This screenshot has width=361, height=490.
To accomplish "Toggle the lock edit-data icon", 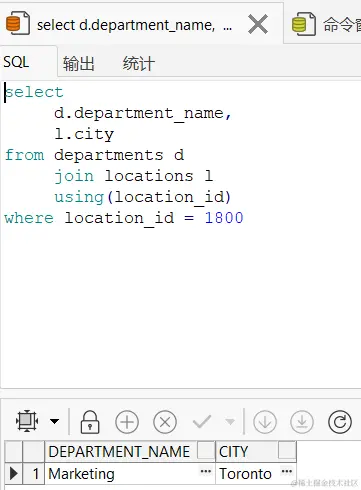I will (x=90, y=422).
